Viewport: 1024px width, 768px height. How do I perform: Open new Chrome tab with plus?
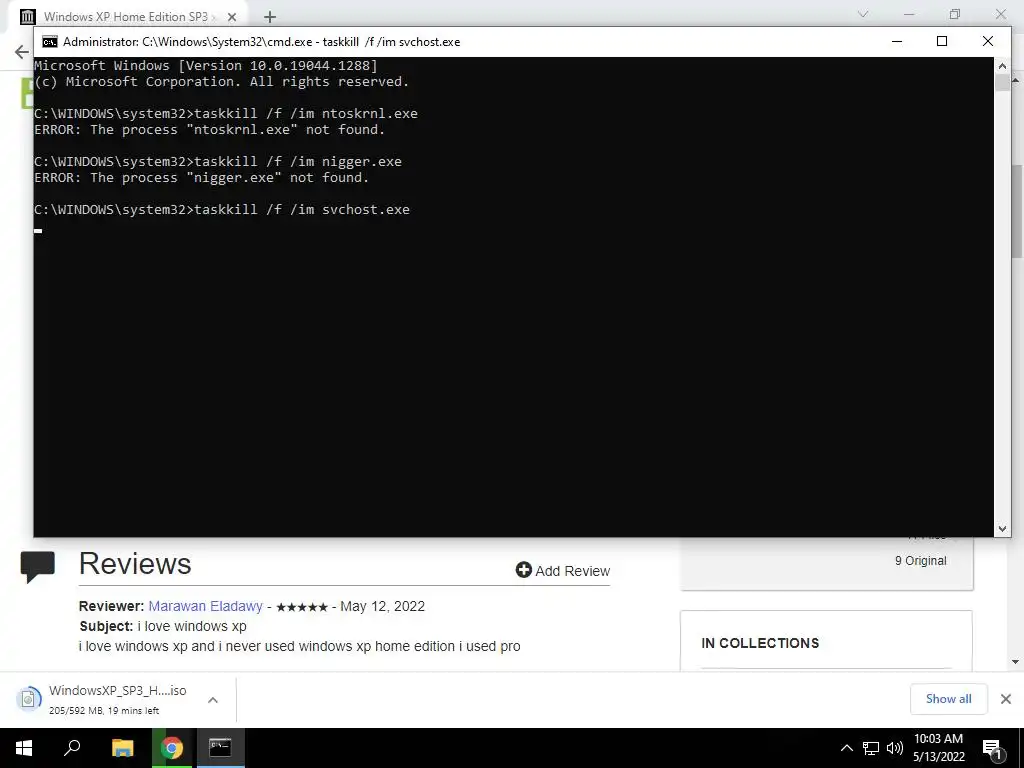pyautogui.click(x=270, y=17)
